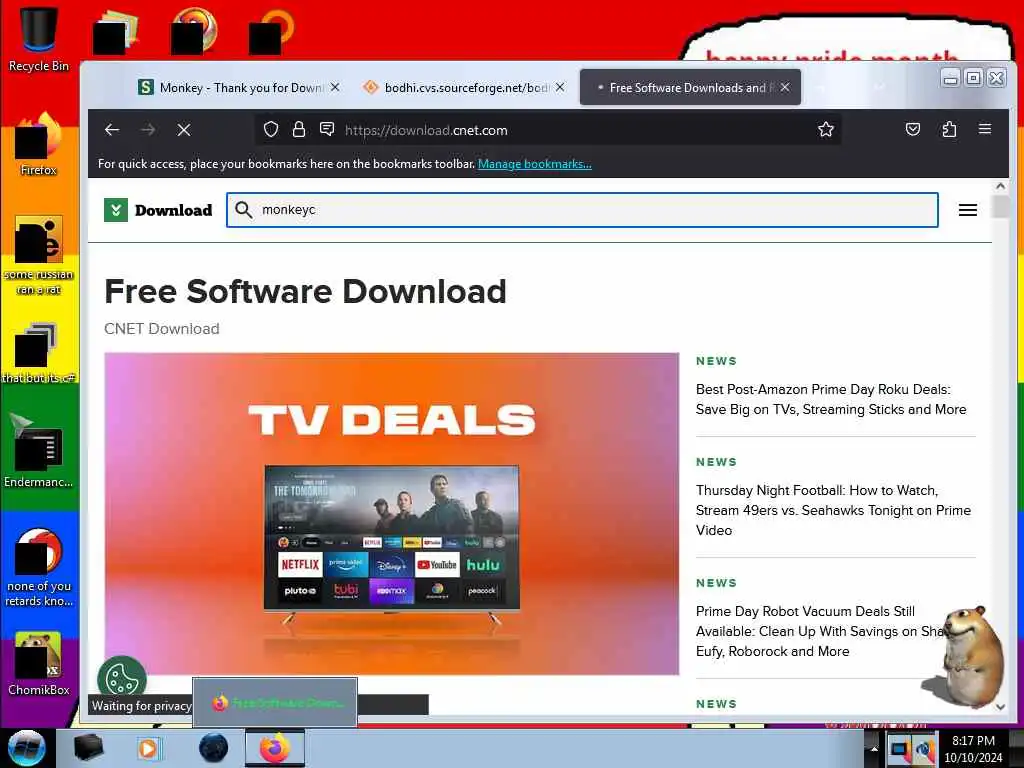The height and width of the screenshot is (768, 1024).
Task: Bookmark this page with the star icon
Action: point(825,129)
